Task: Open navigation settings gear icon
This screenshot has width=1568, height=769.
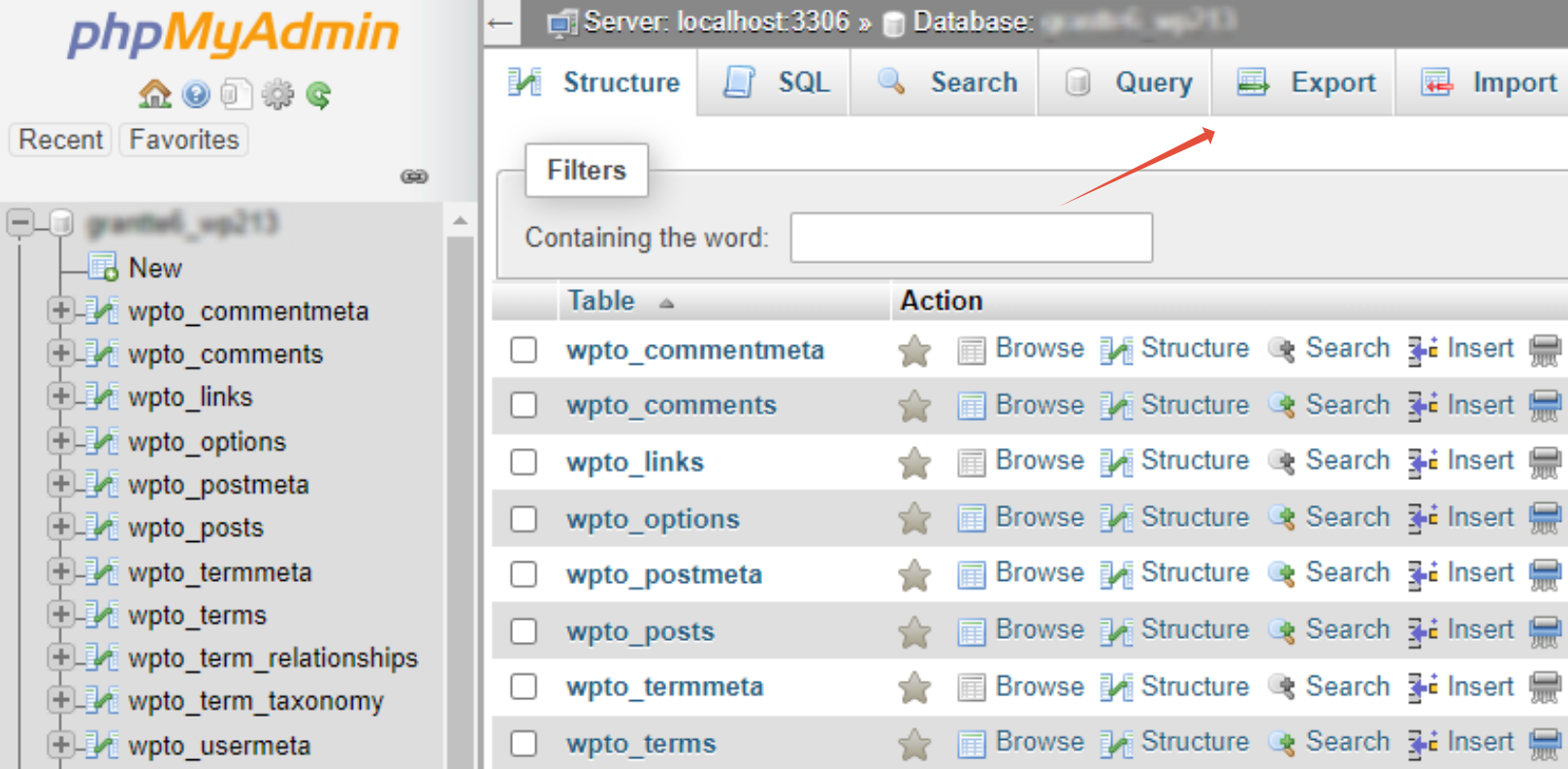Action: [277, 94]
